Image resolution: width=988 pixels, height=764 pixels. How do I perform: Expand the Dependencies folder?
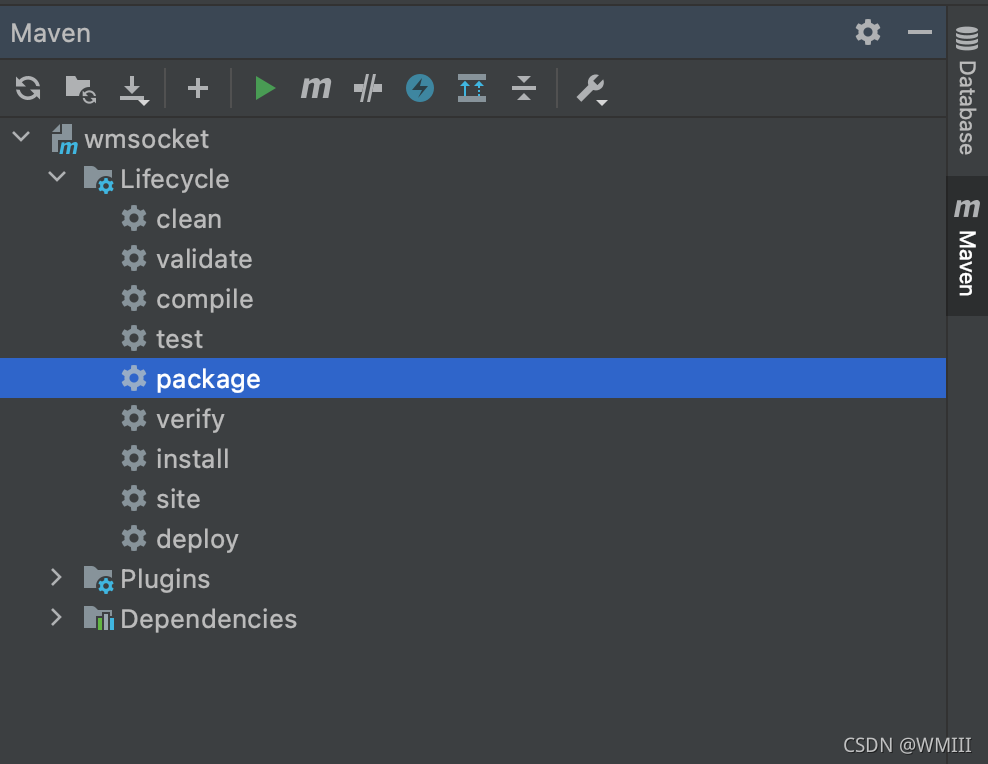coord(57,617)
